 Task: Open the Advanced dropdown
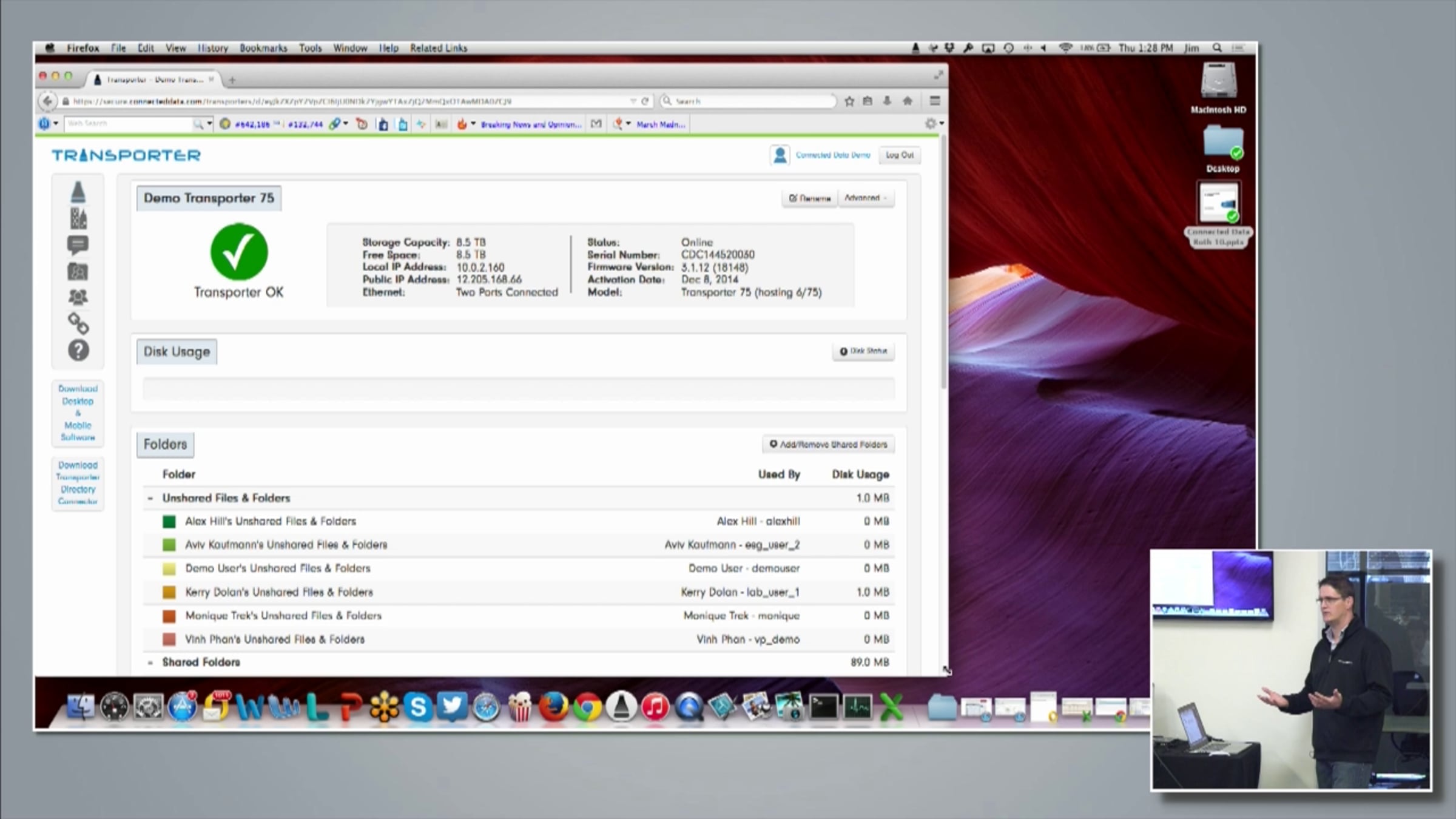[866, 198]
